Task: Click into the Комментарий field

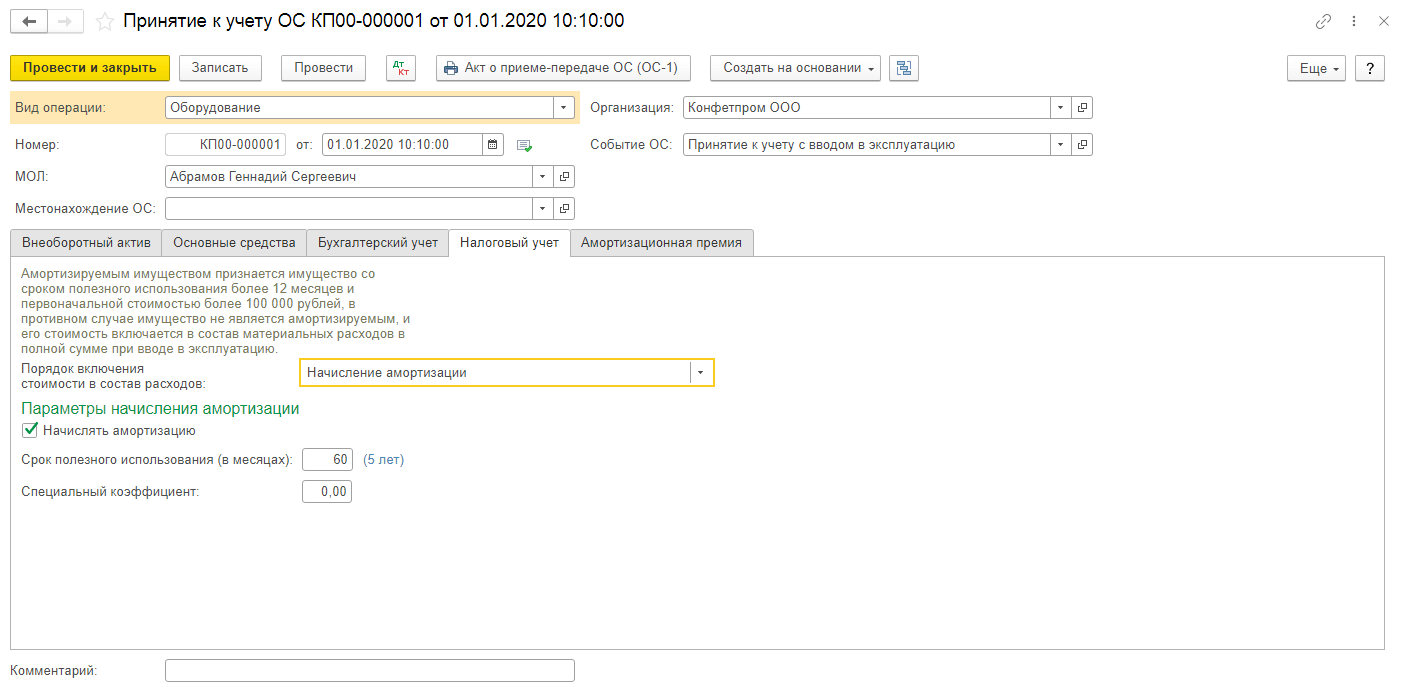Action: 369,671
